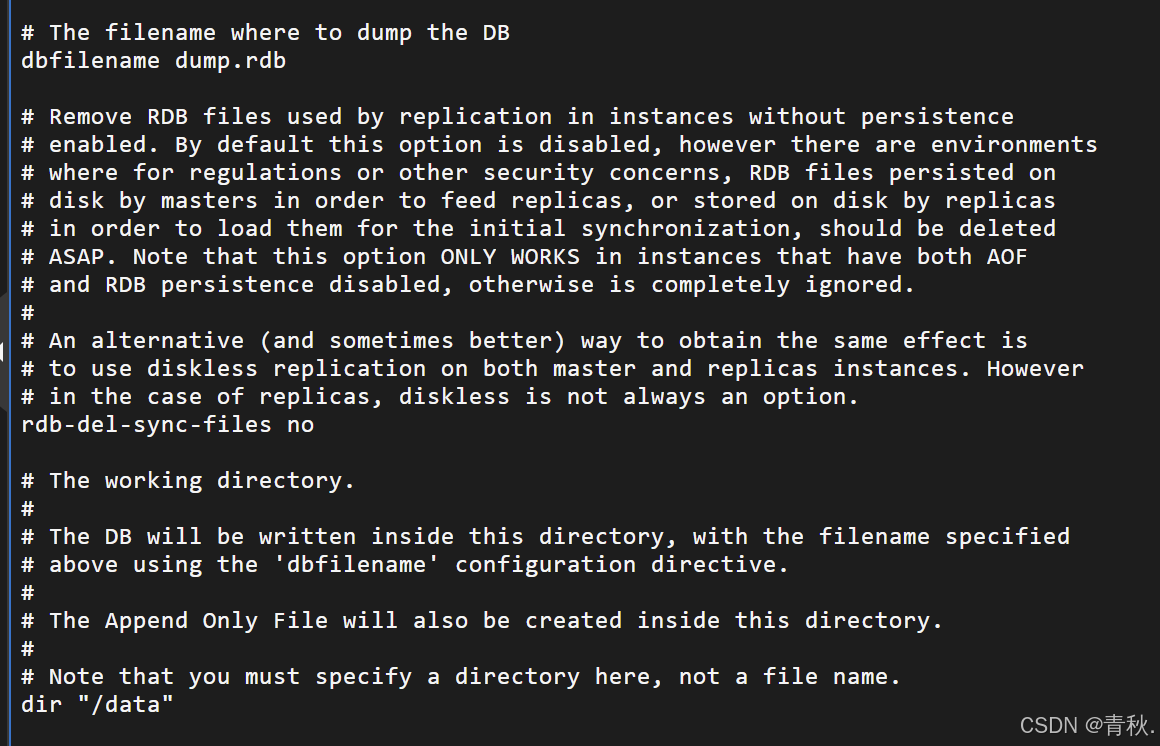Click the 'dir "/data"' directive line
Image resolution: width=1160 pixels, height=746 pixels.
pyautogui.click(x=97, y=704)
